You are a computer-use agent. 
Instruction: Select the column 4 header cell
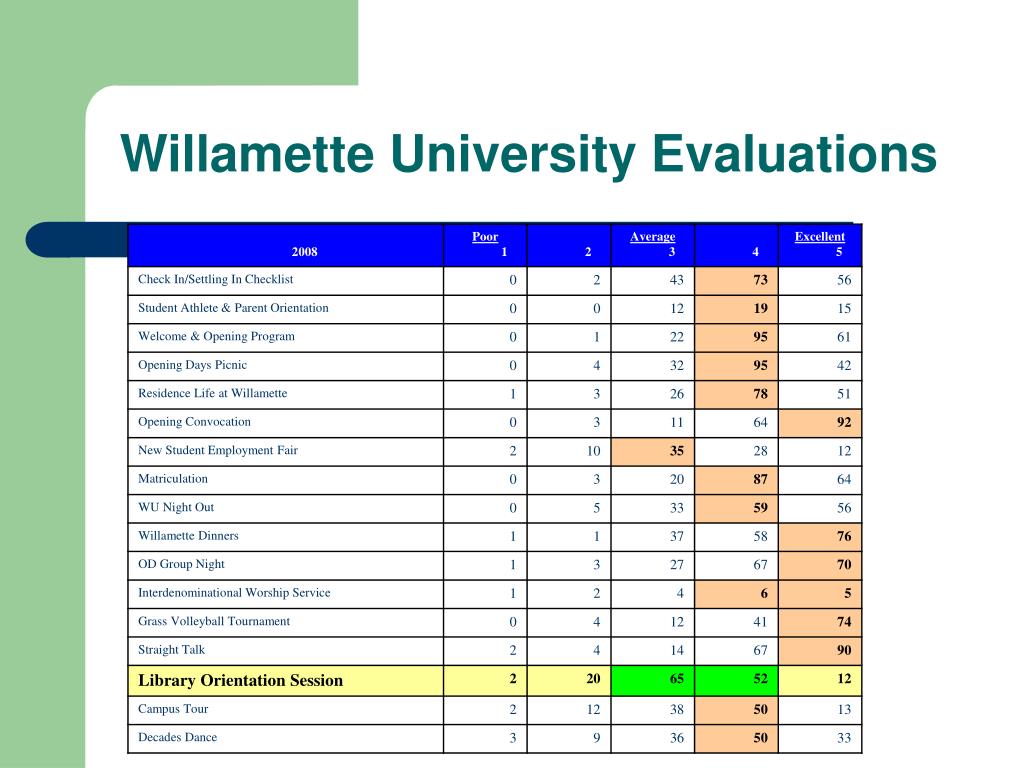[737, 246]
